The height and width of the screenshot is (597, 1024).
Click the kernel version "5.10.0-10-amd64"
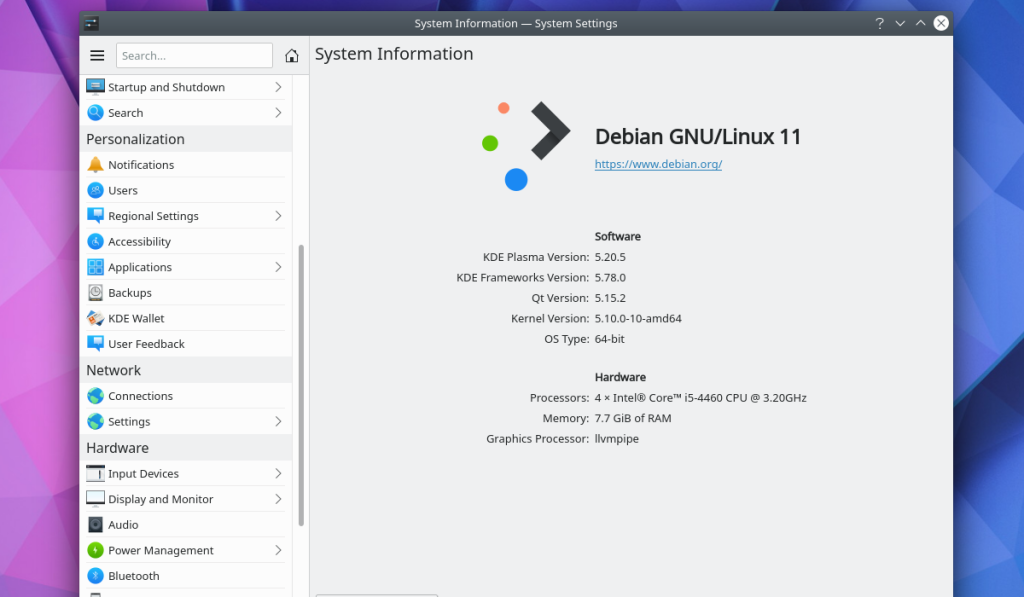coord(638,318)
